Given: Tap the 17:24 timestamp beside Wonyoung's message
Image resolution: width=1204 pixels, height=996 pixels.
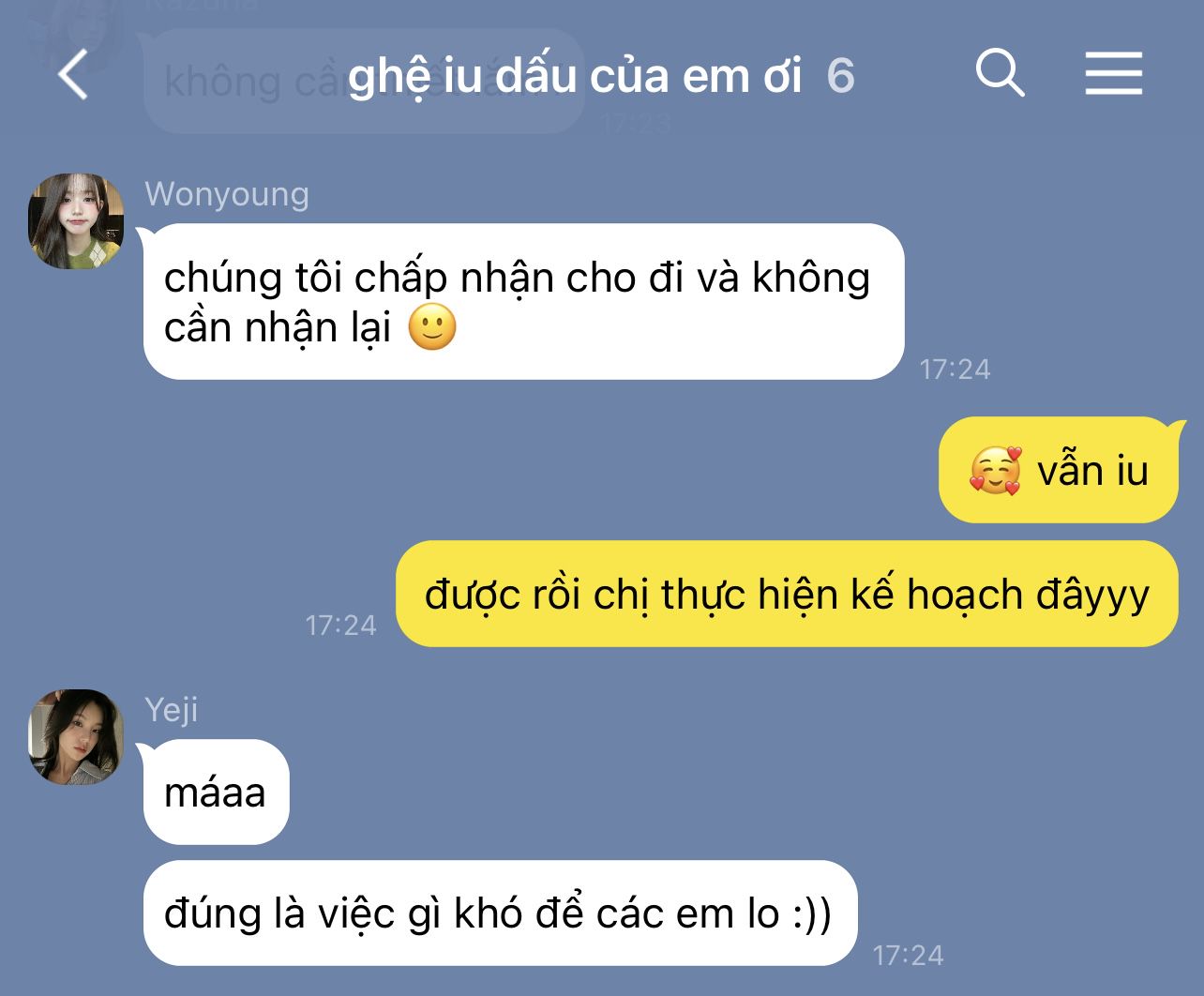Looking at the screenshot, I should pyautogui.click(x=955, y=370).
